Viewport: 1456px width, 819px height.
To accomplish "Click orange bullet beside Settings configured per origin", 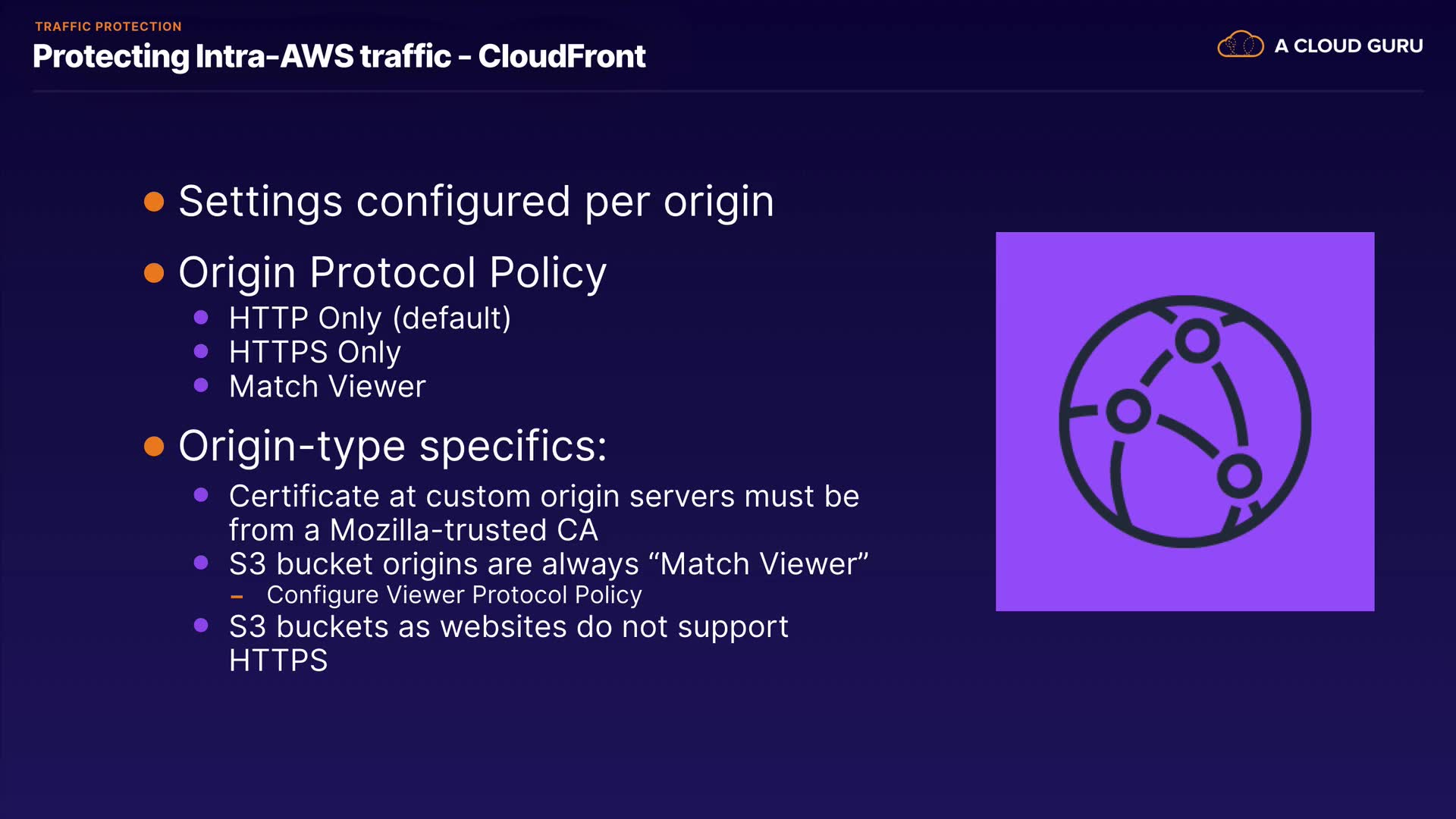I will pyautogui.click(x=154, y=202).
